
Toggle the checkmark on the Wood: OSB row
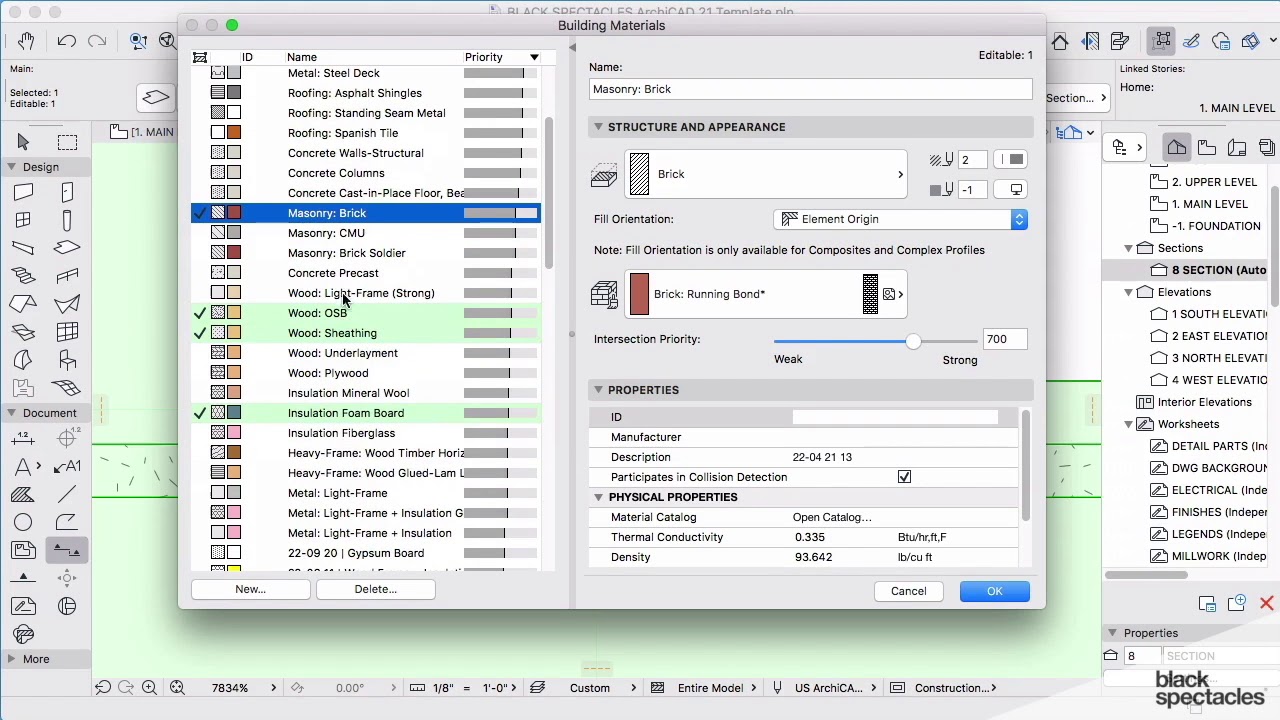[200, 313]
